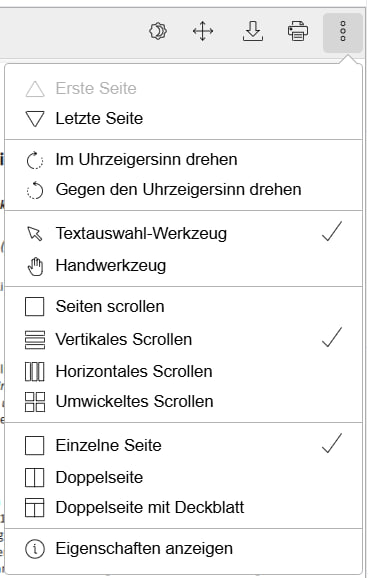
Task: Choose Doppelseite mit Deckblatt
Action: (183, 508)
